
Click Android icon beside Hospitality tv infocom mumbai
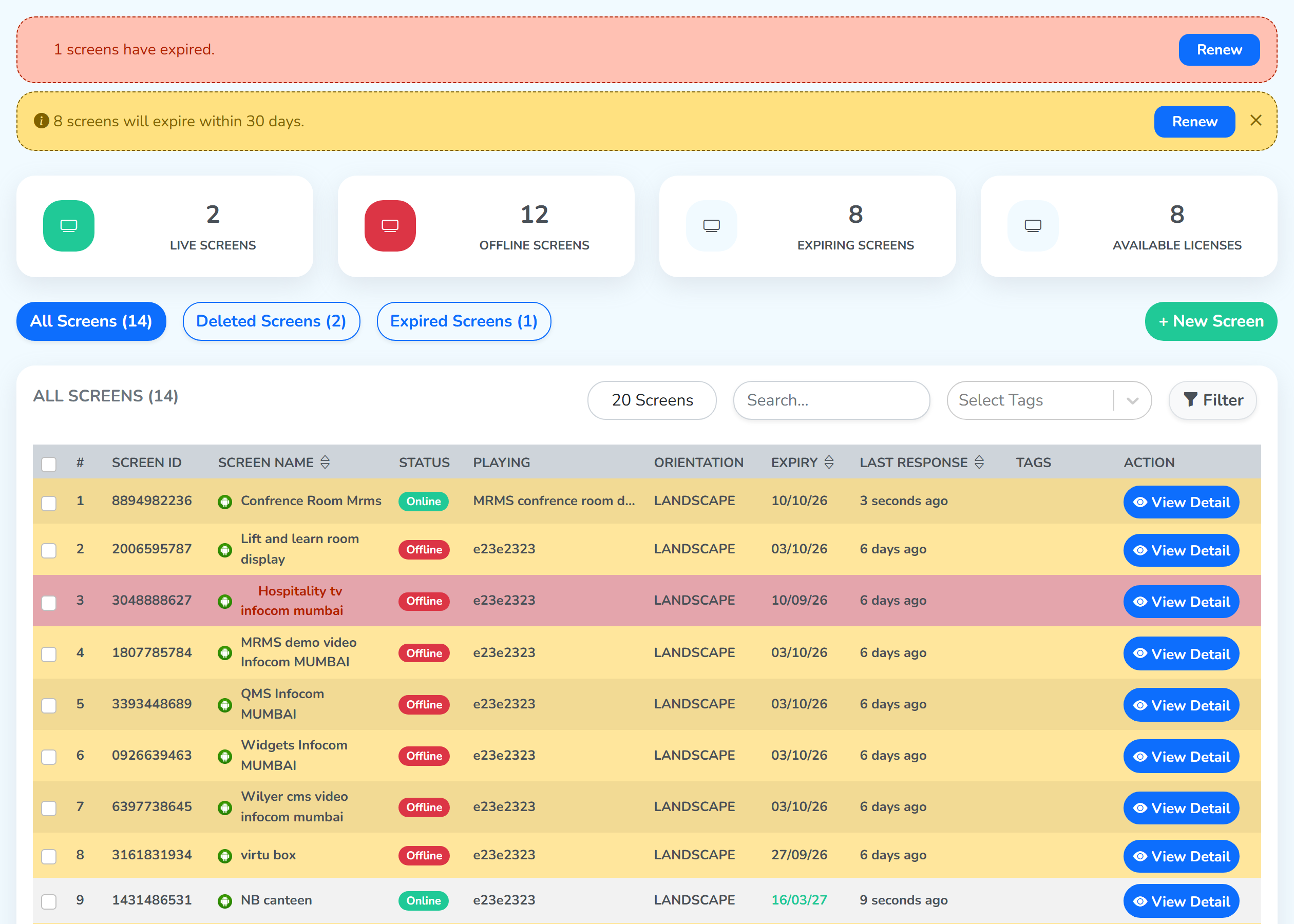point(225,602)
